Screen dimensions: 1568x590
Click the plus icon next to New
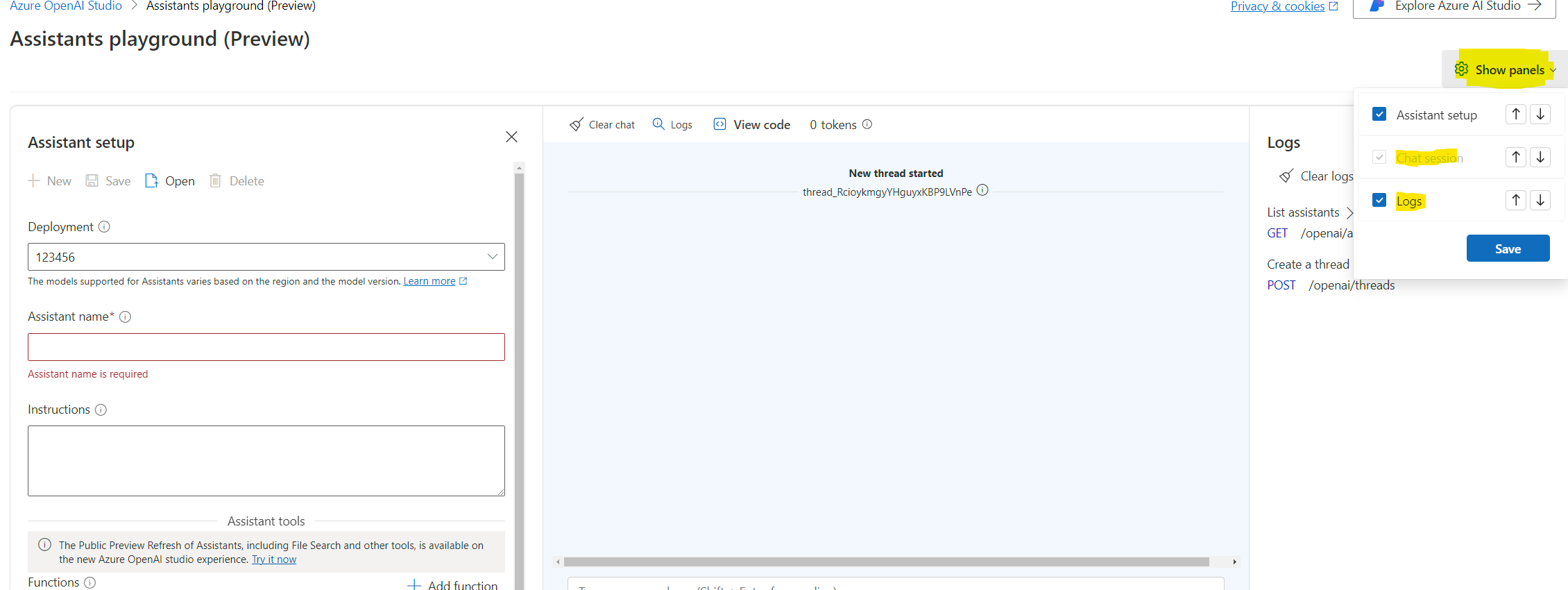tap(34, 181)
